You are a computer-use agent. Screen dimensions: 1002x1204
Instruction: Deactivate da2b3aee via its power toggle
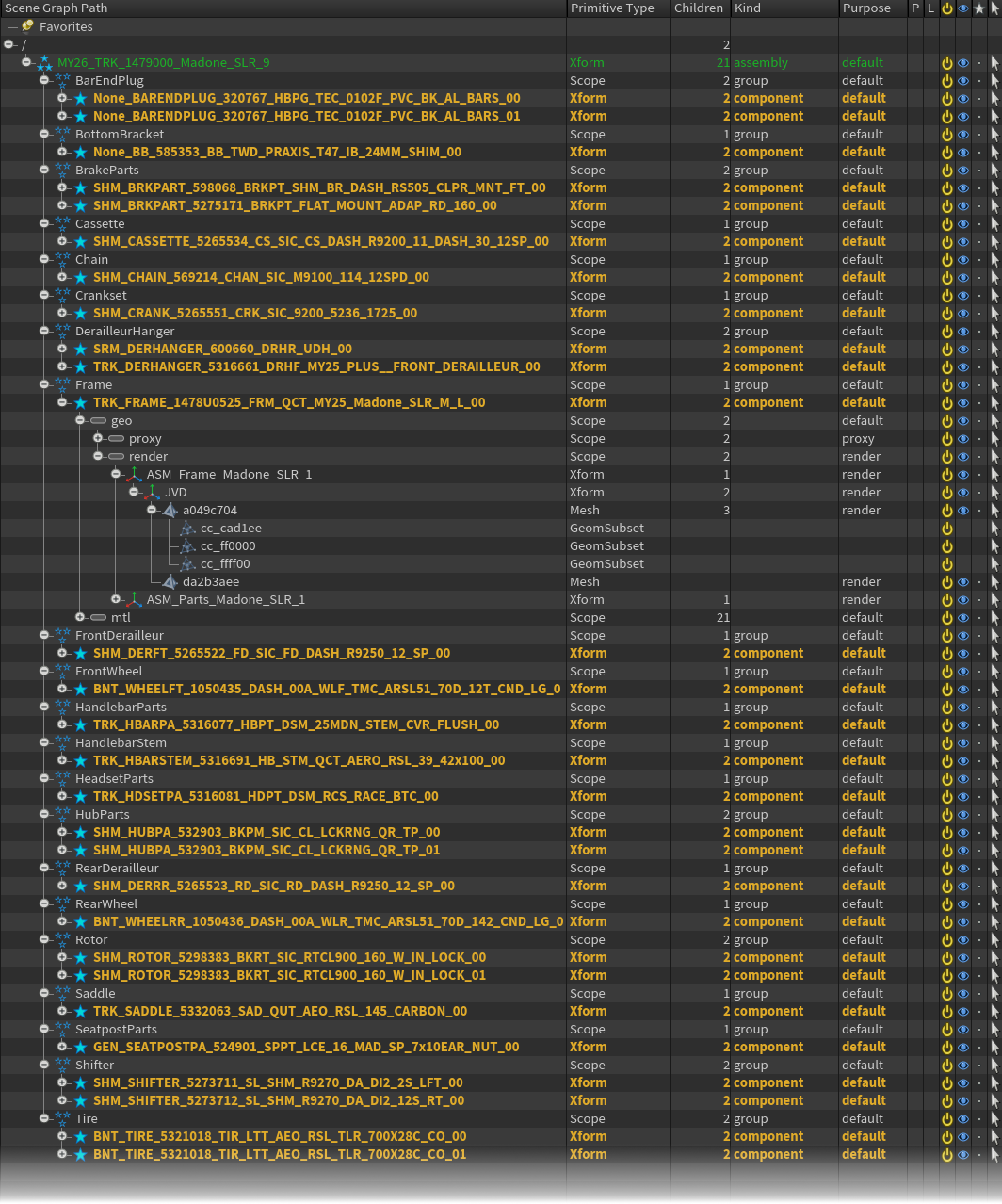pyautogui.click(x=946, y=581)
